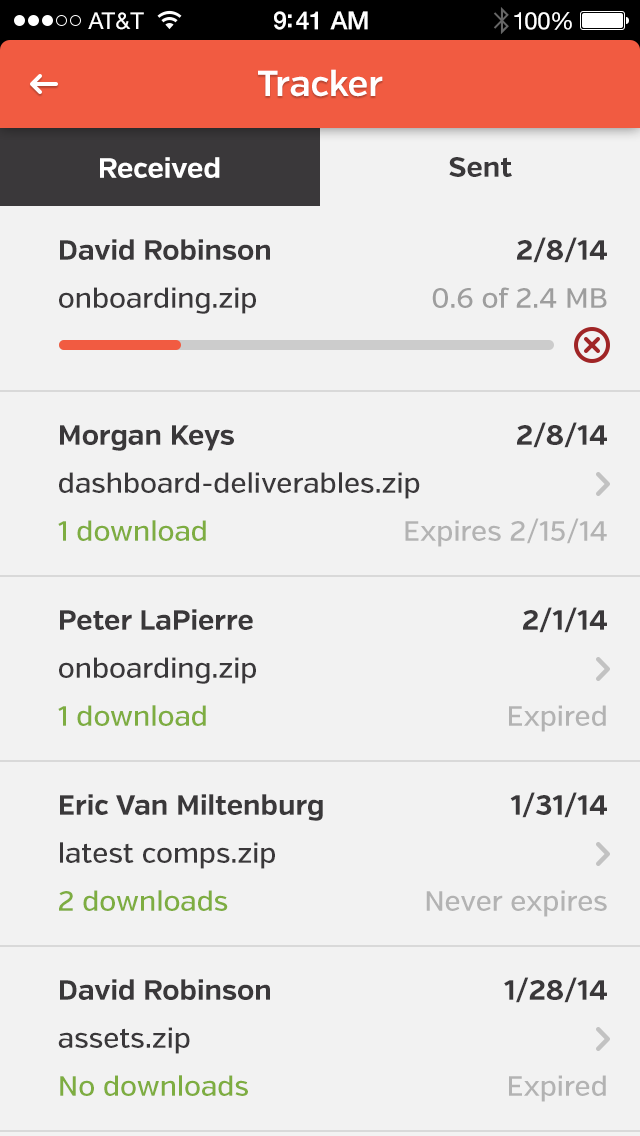Open dashboard-deliverables.zip details chevron

(602, 484)
